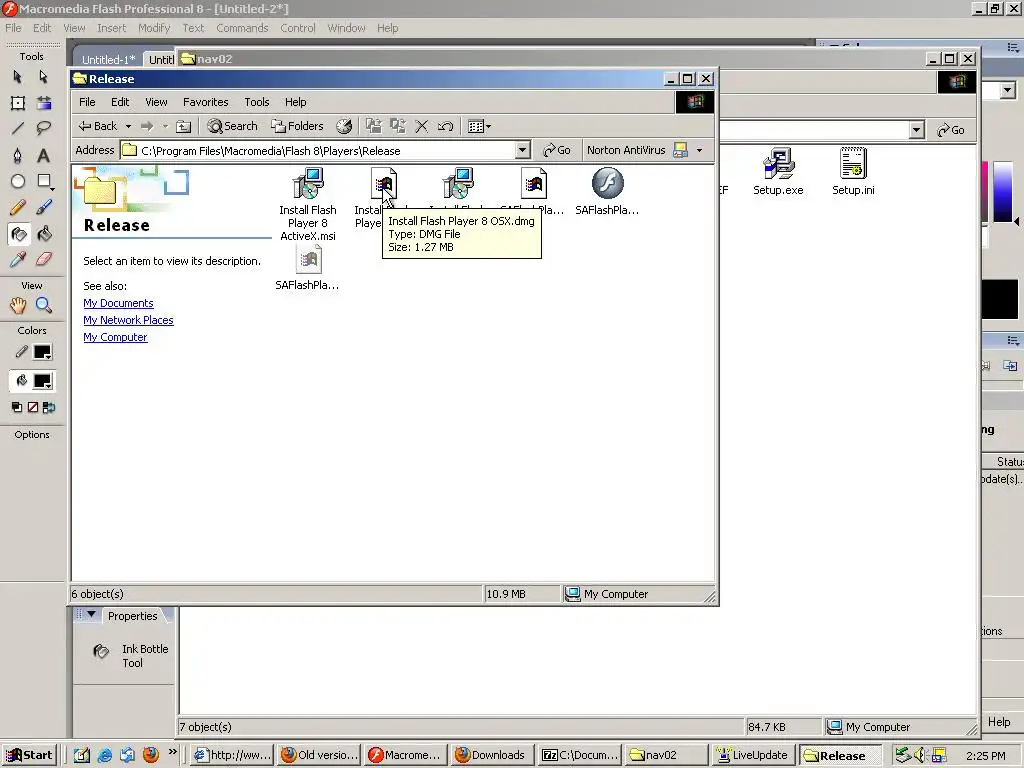This screenshot has width=1024, height=768.
Task: Open the History toolbar icon
Action: tap(344, 126)
